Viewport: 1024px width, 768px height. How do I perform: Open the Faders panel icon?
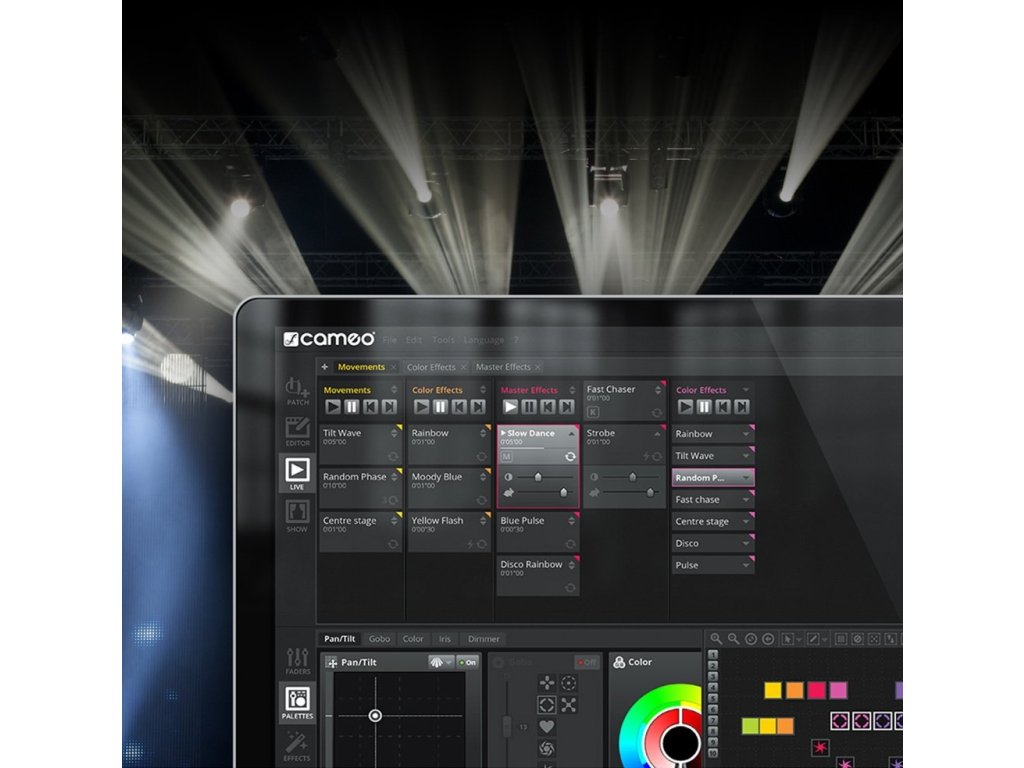pos(297,661)
